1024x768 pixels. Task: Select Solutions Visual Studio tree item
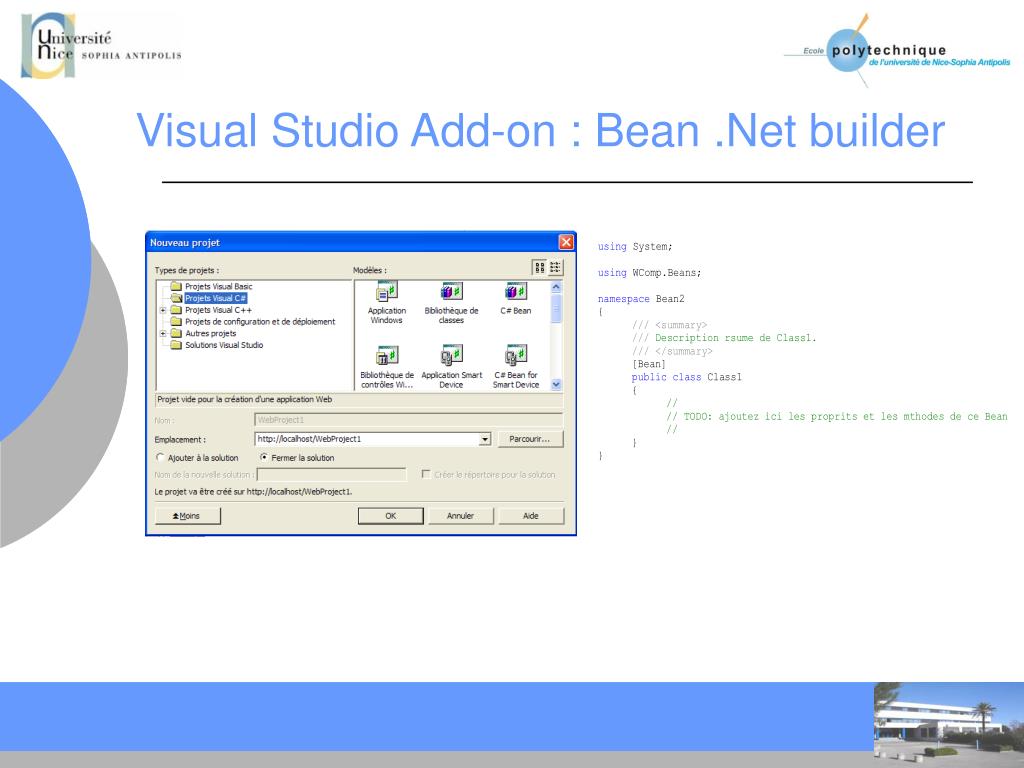point(224,345)
